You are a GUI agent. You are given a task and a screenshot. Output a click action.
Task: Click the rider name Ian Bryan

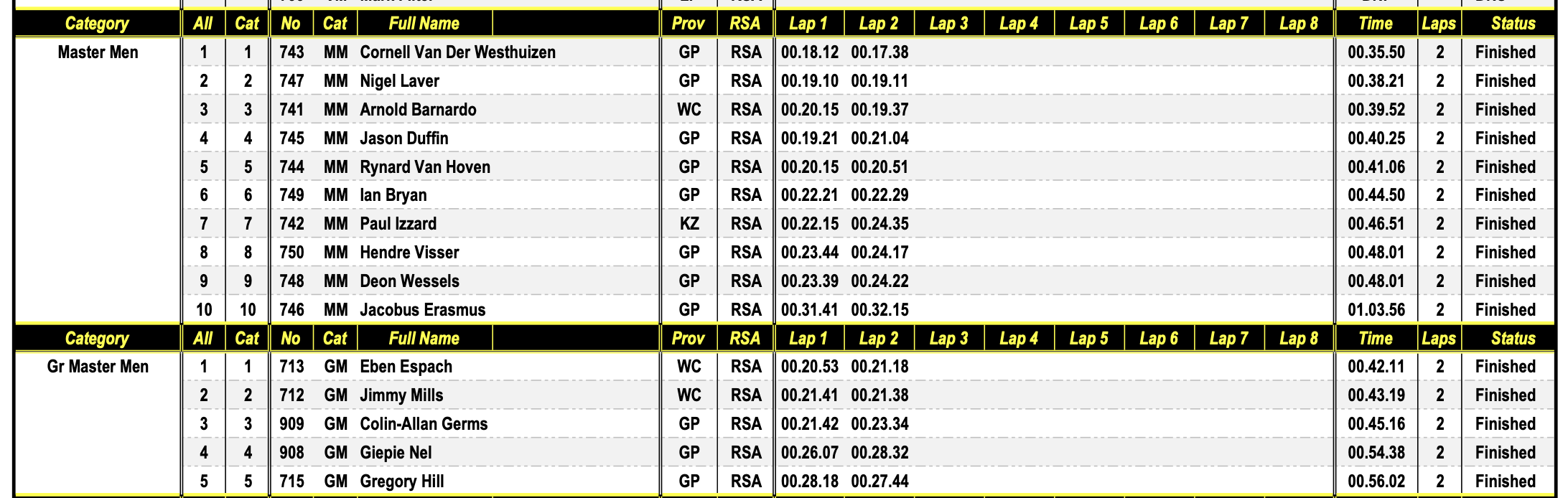393,195
